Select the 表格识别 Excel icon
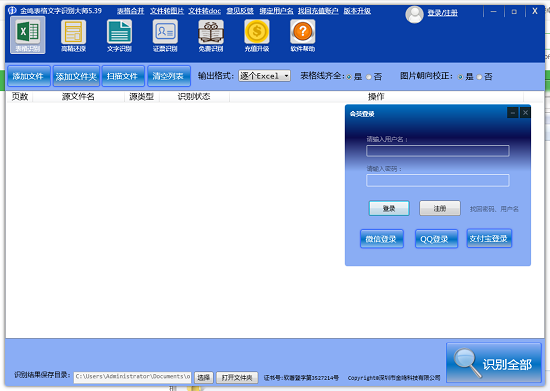The image size is (550, 391). 28,35
